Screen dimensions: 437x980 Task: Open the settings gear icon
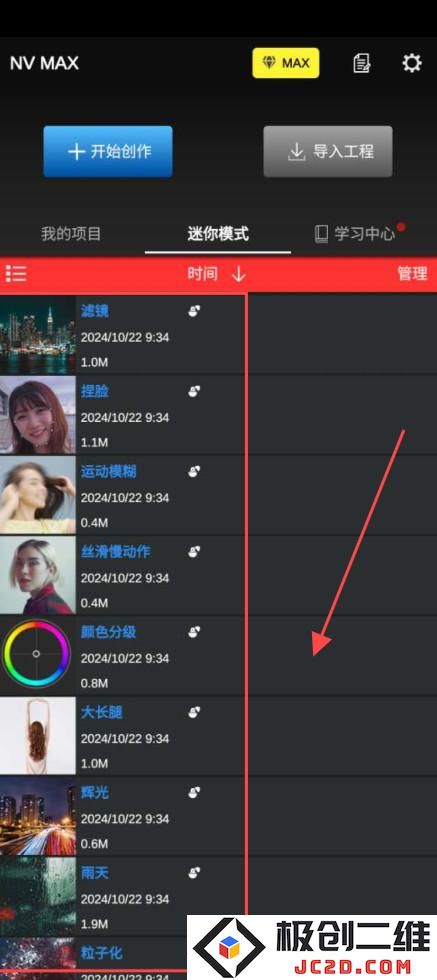[x=411, y=62]
